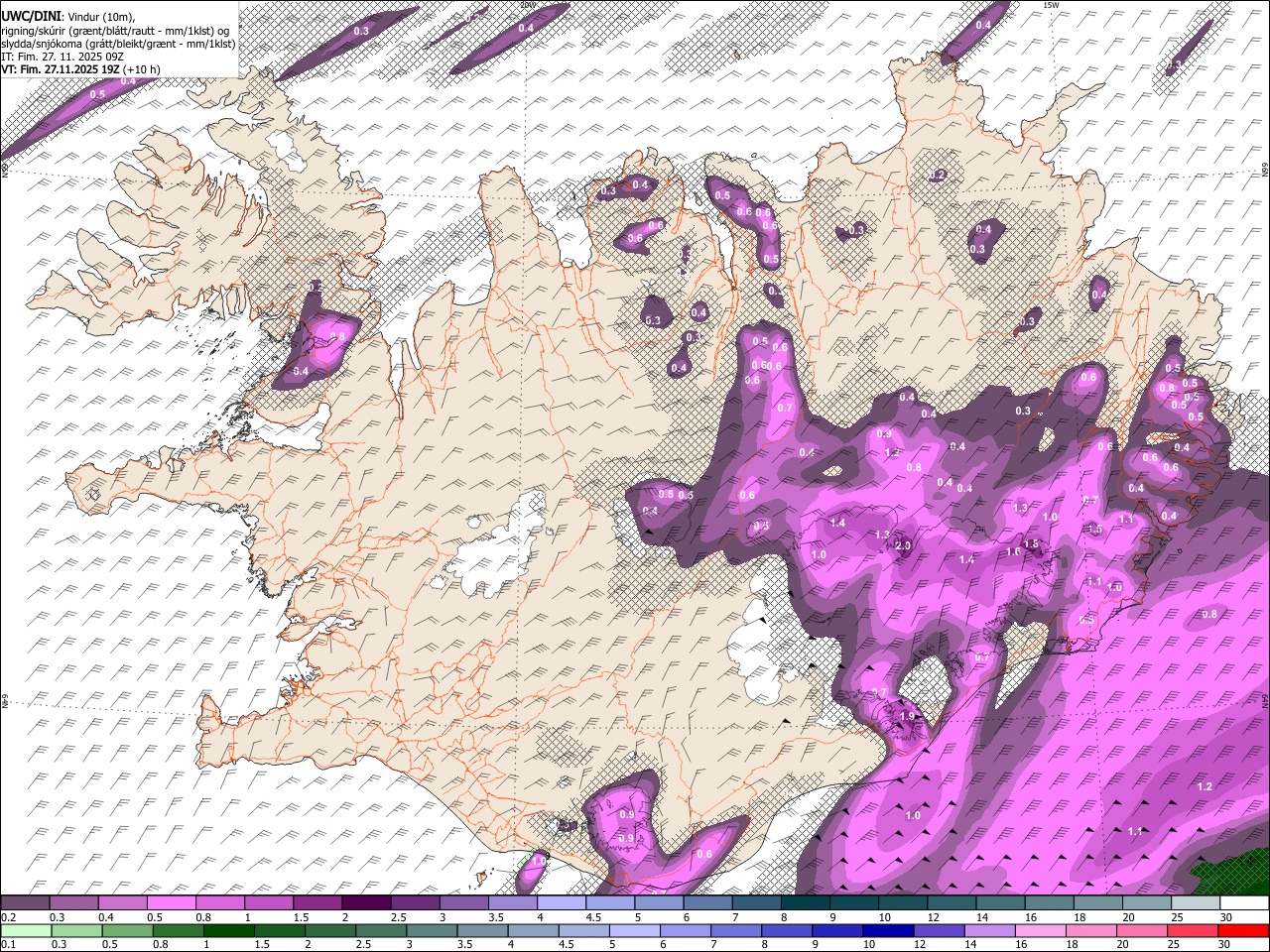Select the '1.9' precipitation value on the map
This screenshot has height=952, width=1270.
(906, 717)
